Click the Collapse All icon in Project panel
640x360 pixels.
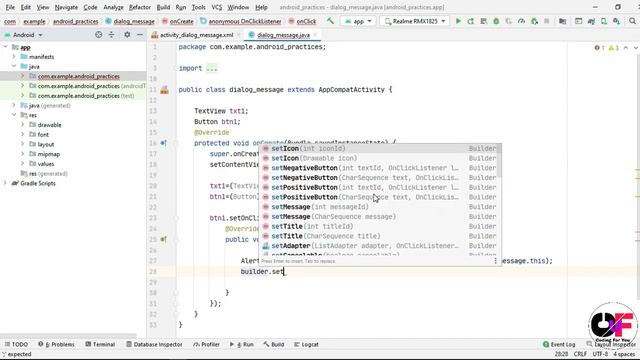point(111,35)
